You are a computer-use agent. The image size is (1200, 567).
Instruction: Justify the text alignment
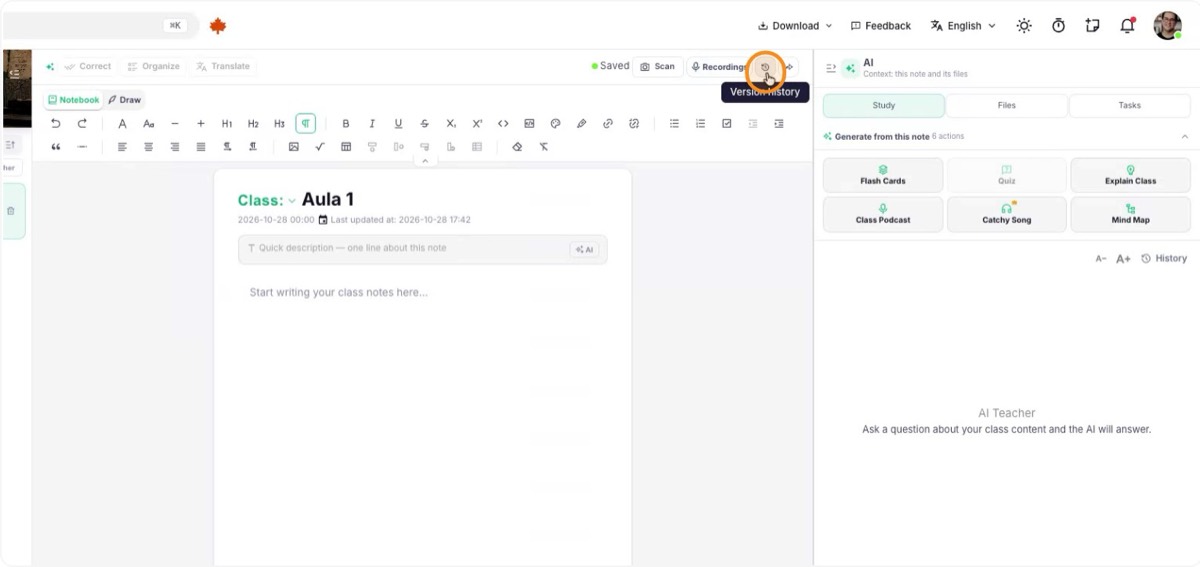pos(201,147)
